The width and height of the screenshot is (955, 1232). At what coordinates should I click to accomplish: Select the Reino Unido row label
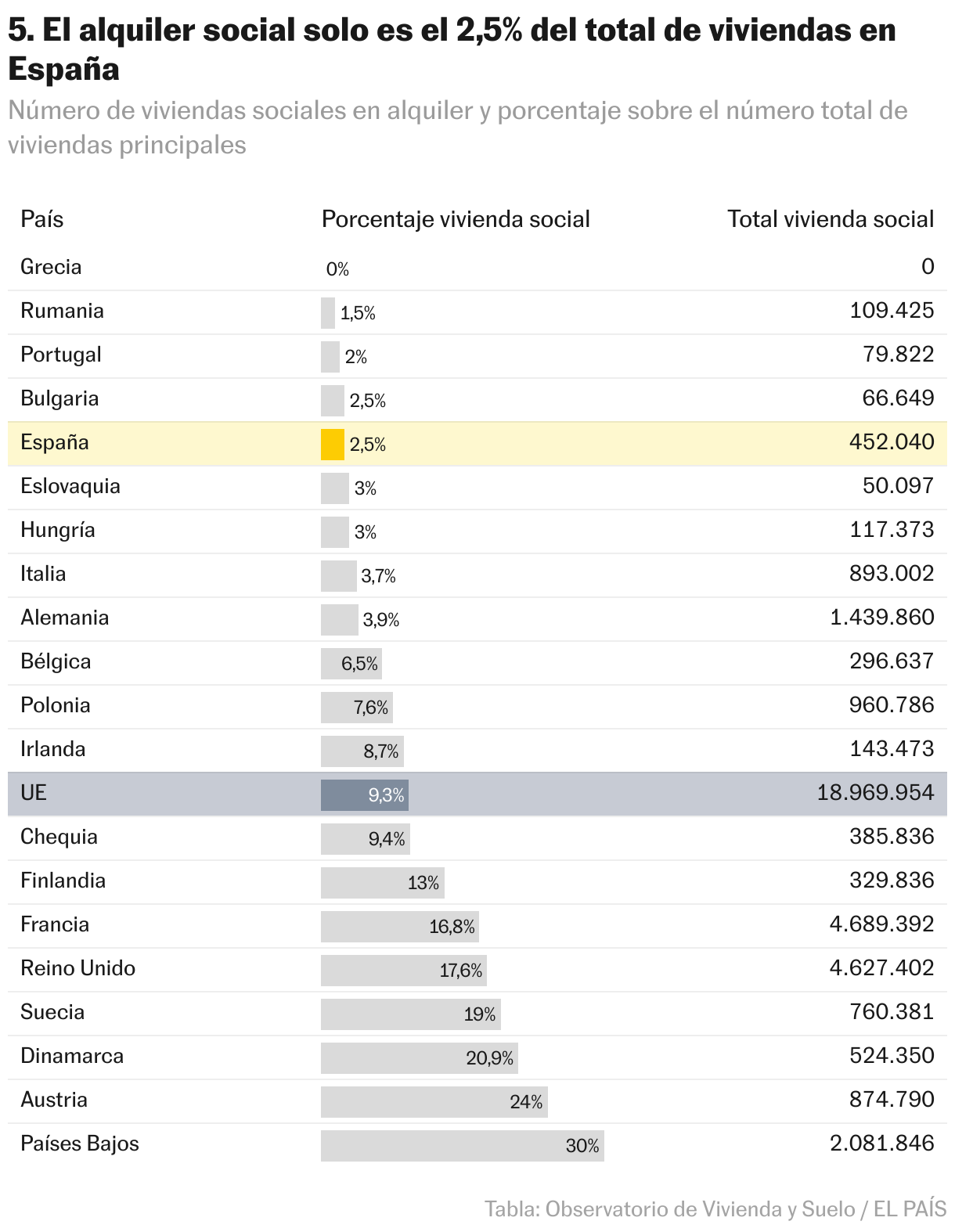point(77,968)
